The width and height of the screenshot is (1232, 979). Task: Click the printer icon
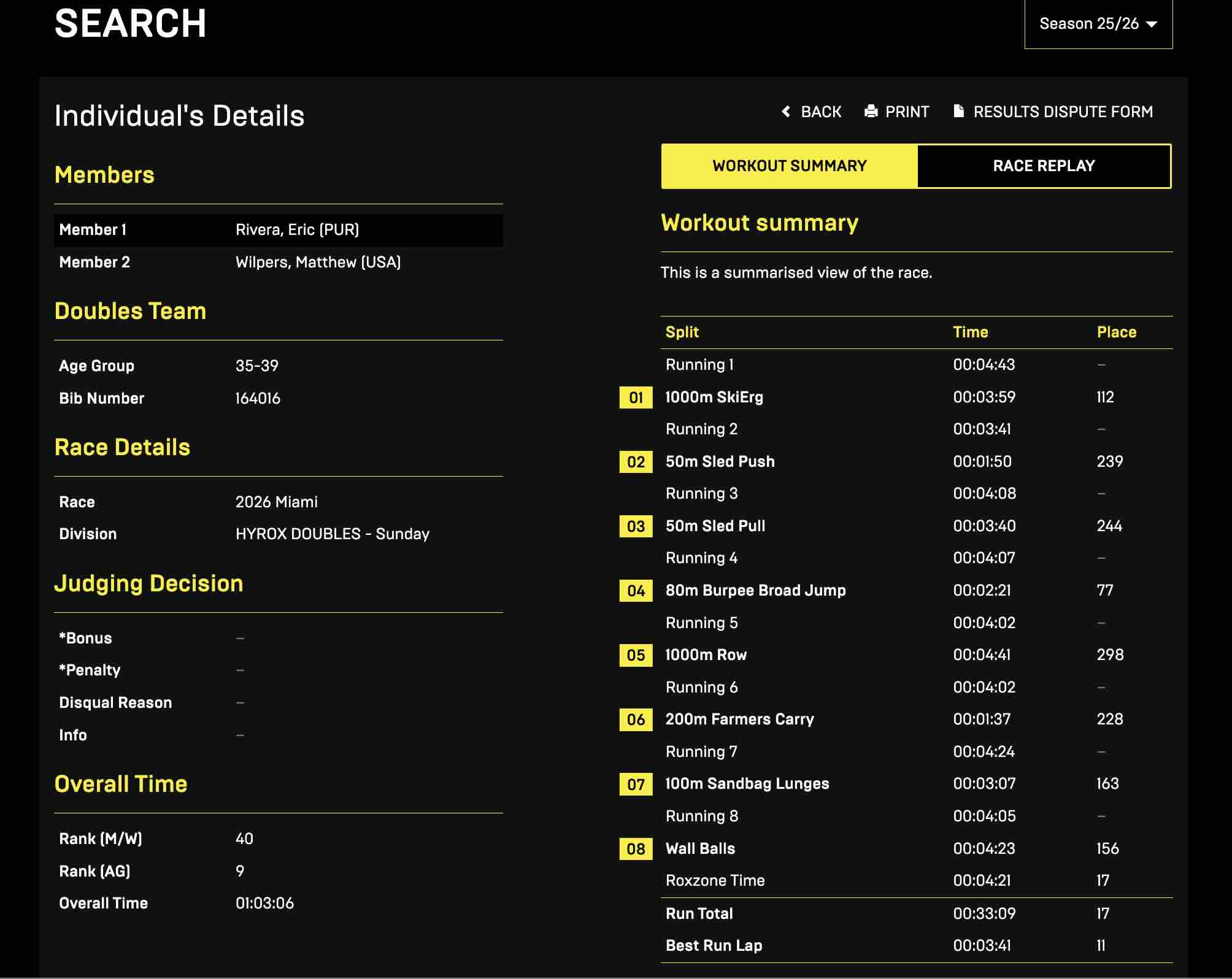[871, 111]
